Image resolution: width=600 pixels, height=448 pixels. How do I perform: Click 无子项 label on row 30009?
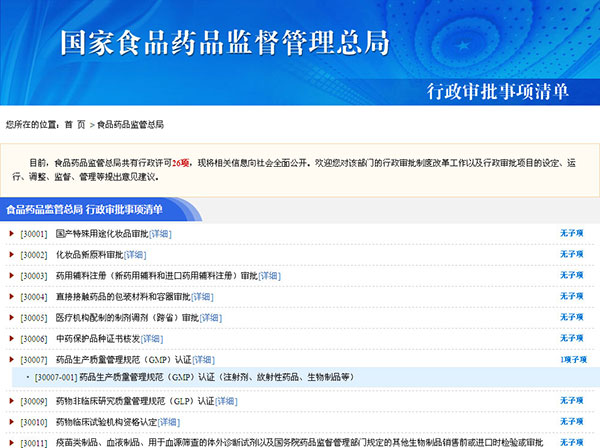(572, 401)
